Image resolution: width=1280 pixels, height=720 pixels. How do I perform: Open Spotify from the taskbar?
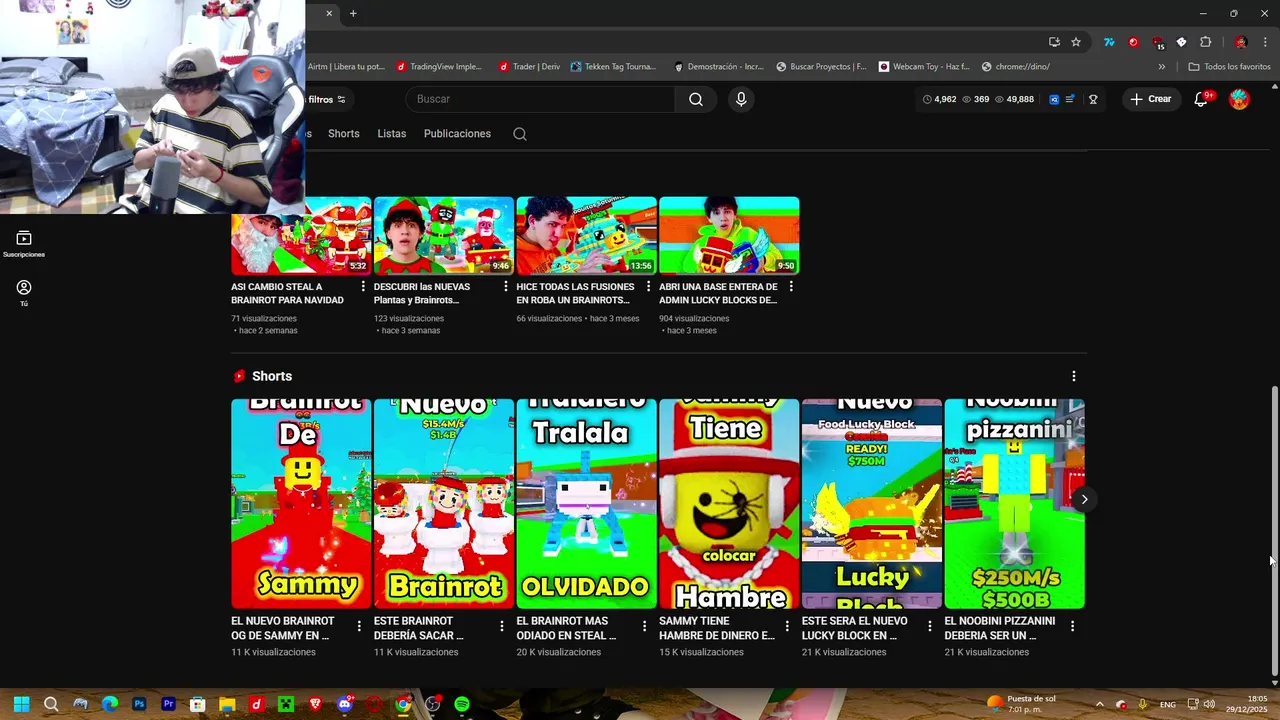pyautogui.click(x=462, y=704)
